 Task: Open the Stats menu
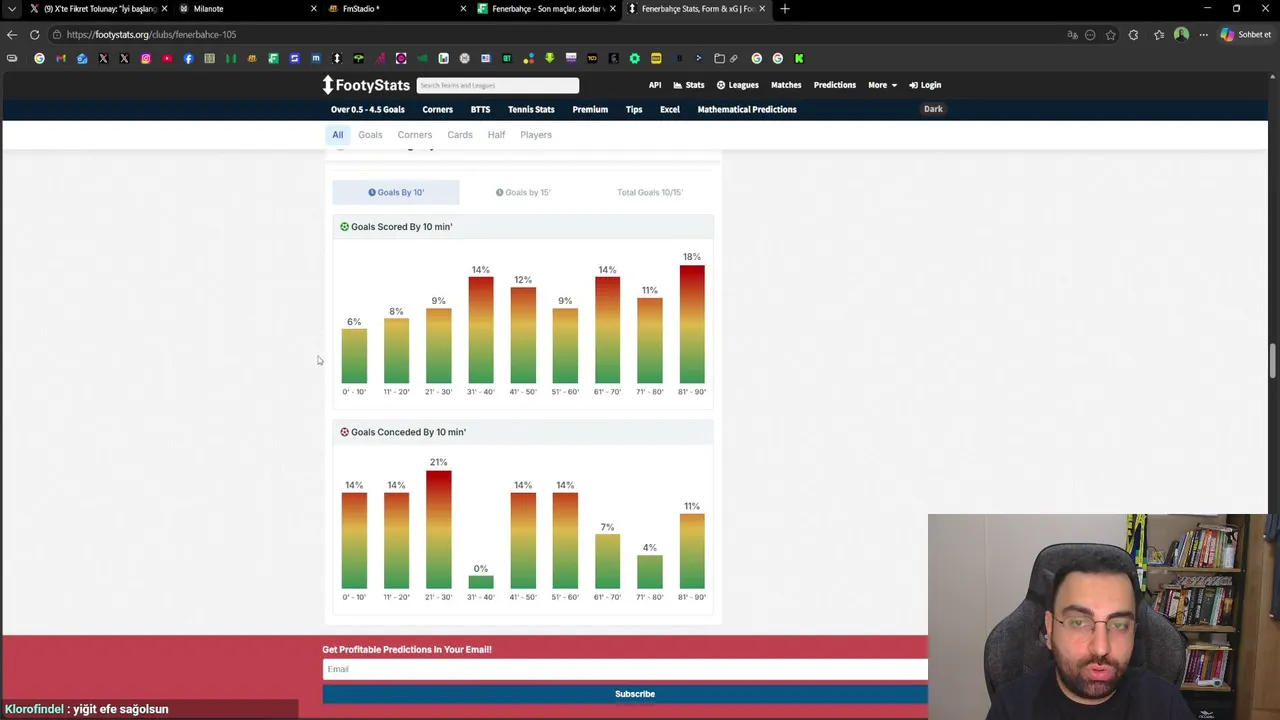click(689, 85)
